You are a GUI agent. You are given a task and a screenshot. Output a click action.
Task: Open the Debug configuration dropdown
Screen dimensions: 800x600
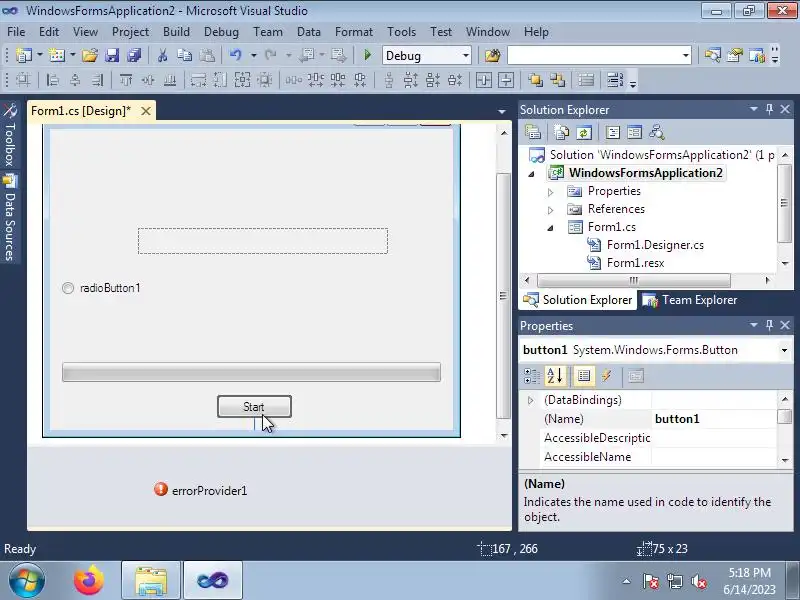[465, 56]
